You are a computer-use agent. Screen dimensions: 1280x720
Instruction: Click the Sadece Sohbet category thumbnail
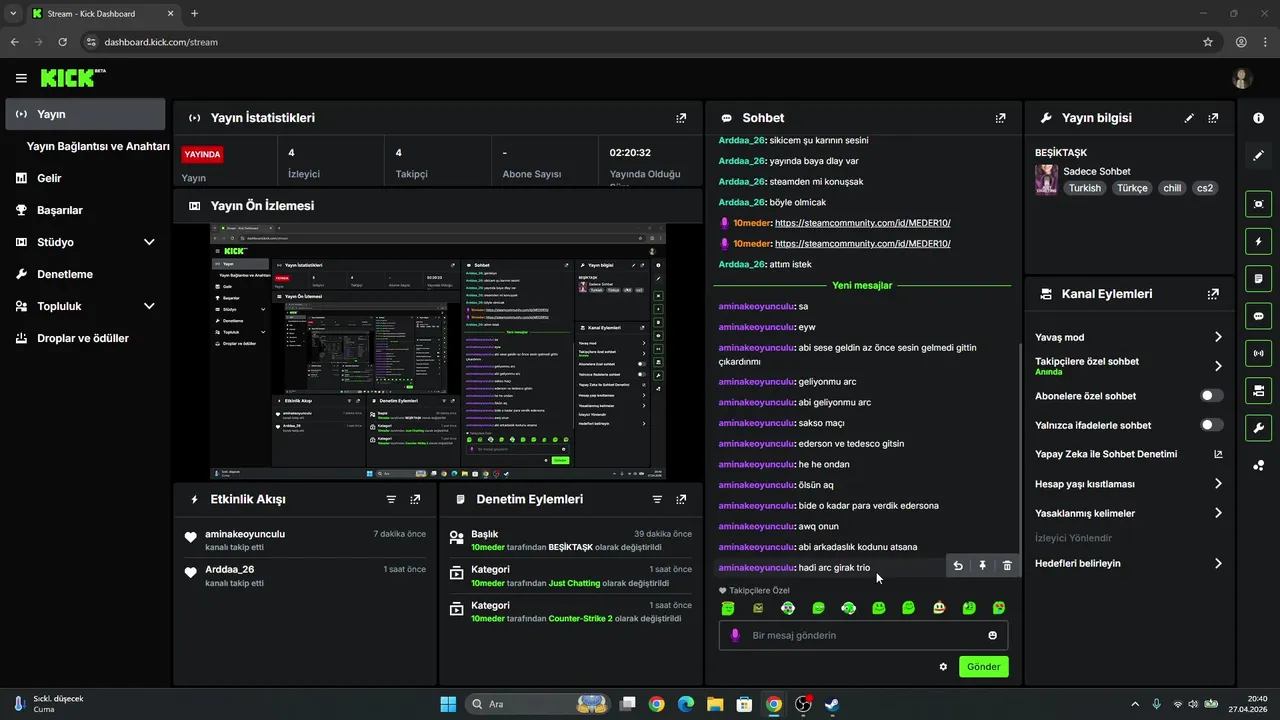tap(1046, 180)
